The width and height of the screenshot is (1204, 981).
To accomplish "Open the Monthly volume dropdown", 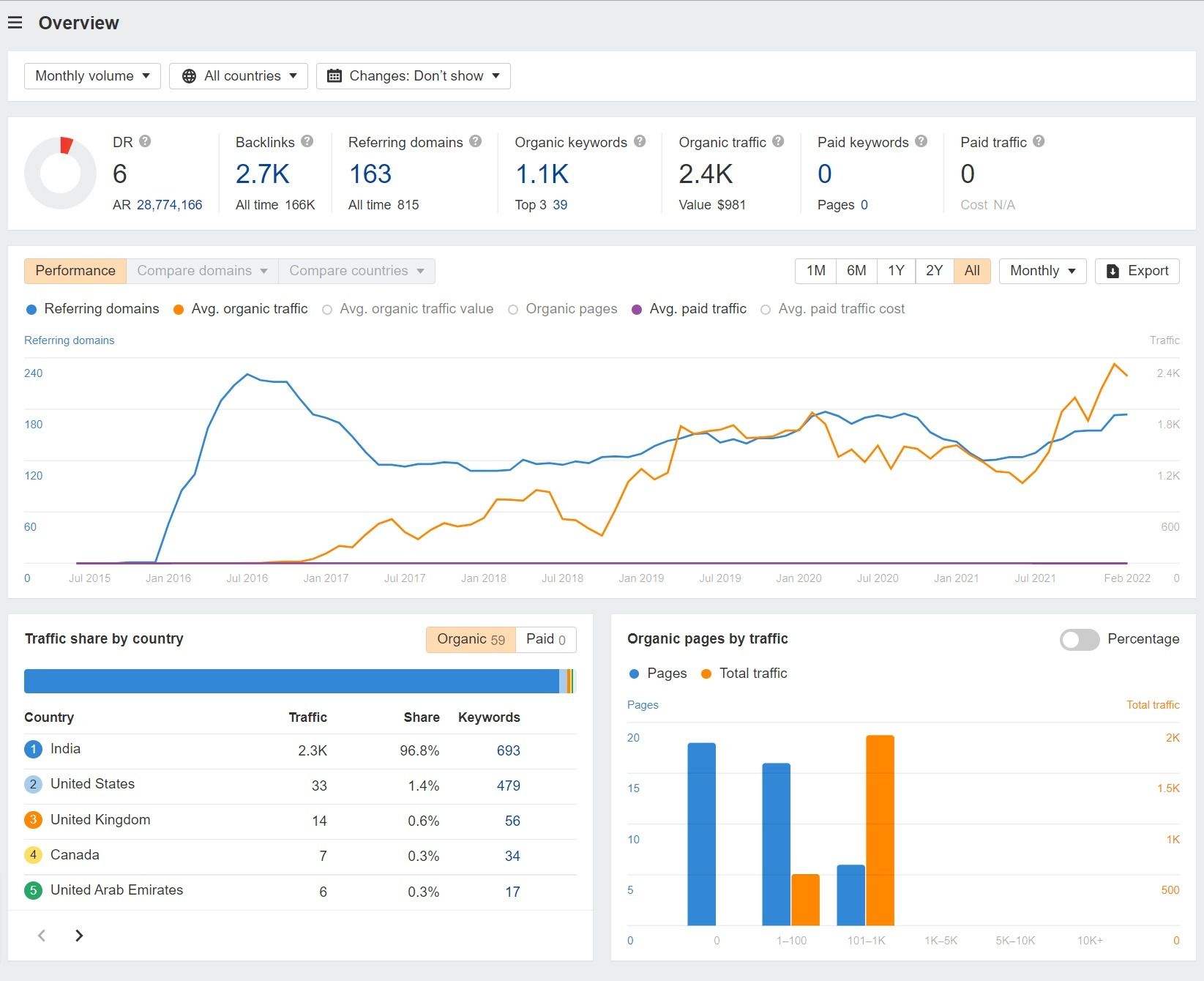I will 92,76.
